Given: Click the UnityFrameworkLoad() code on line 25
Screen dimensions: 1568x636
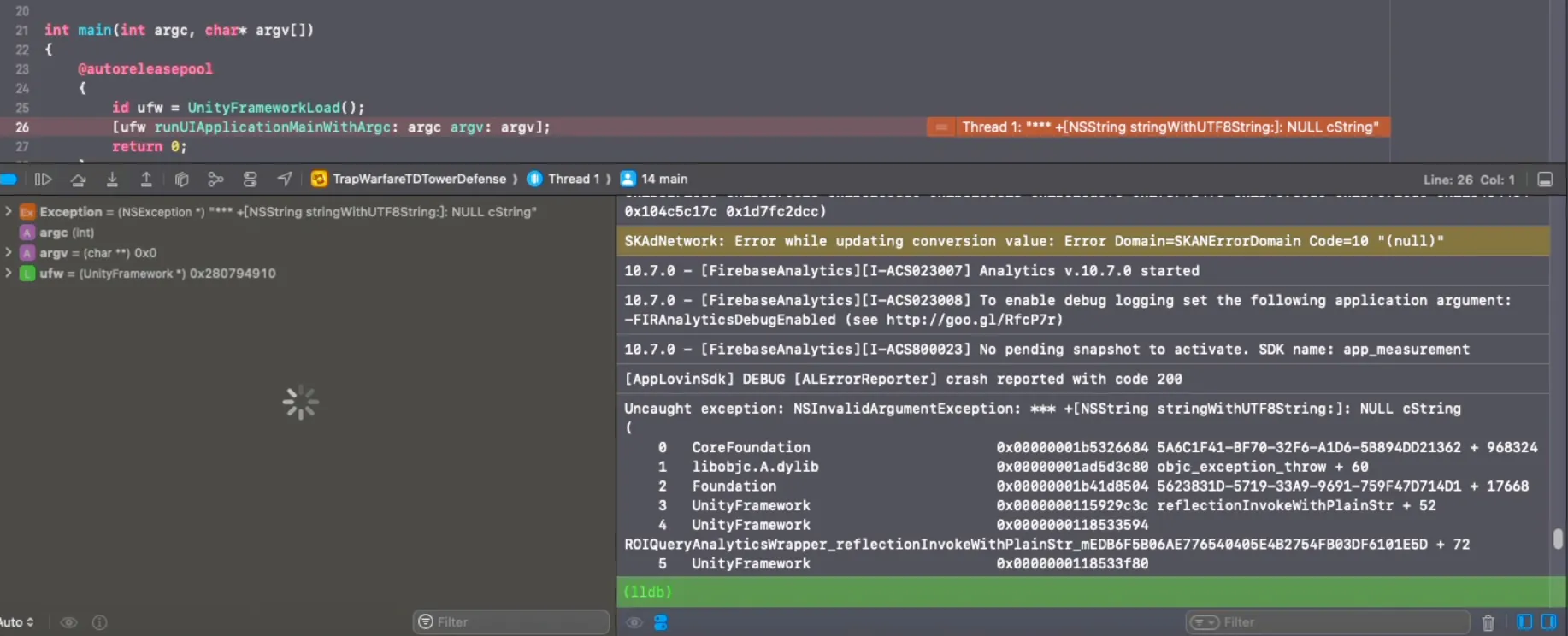Looking at the screenshot, I should coord(276,108).
